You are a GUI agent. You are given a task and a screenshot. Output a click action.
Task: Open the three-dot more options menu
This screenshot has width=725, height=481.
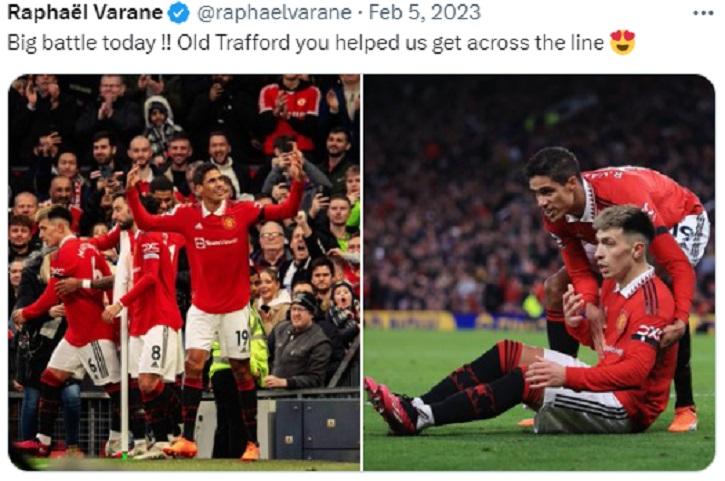[x=703, y=13]
